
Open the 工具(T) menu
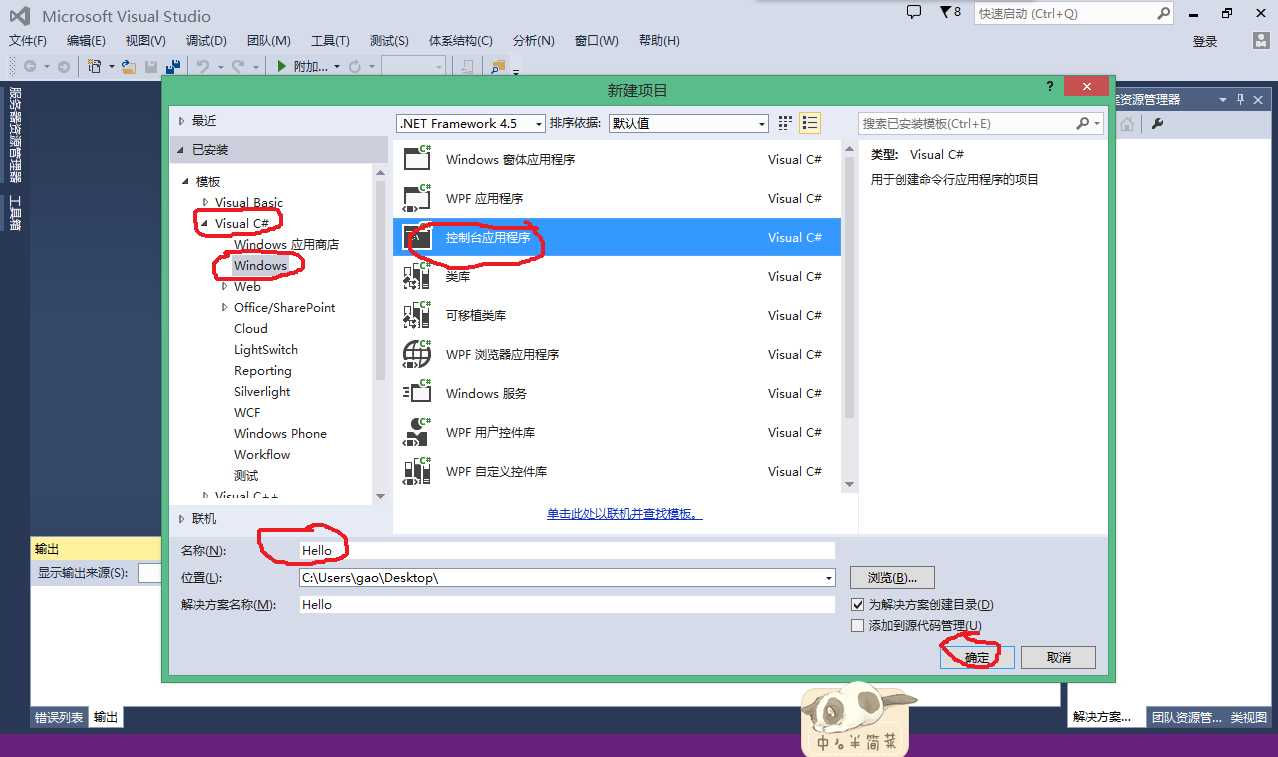point(330,40)
